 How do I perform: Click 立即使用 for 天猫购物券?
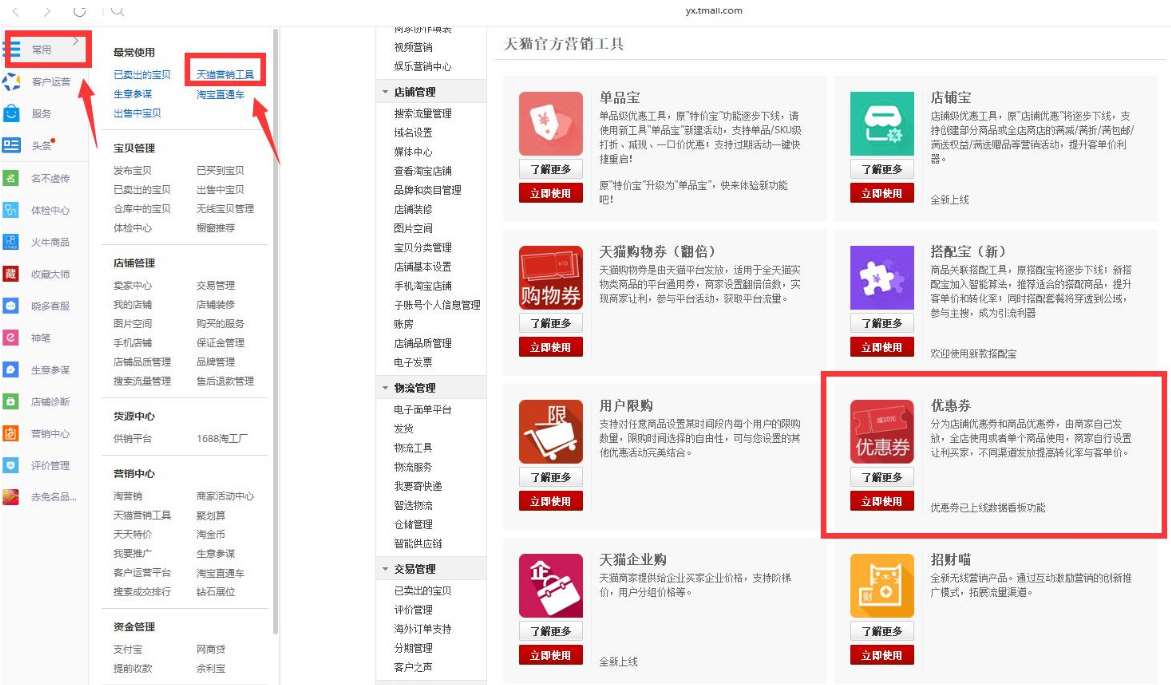[x=551, y=347]
